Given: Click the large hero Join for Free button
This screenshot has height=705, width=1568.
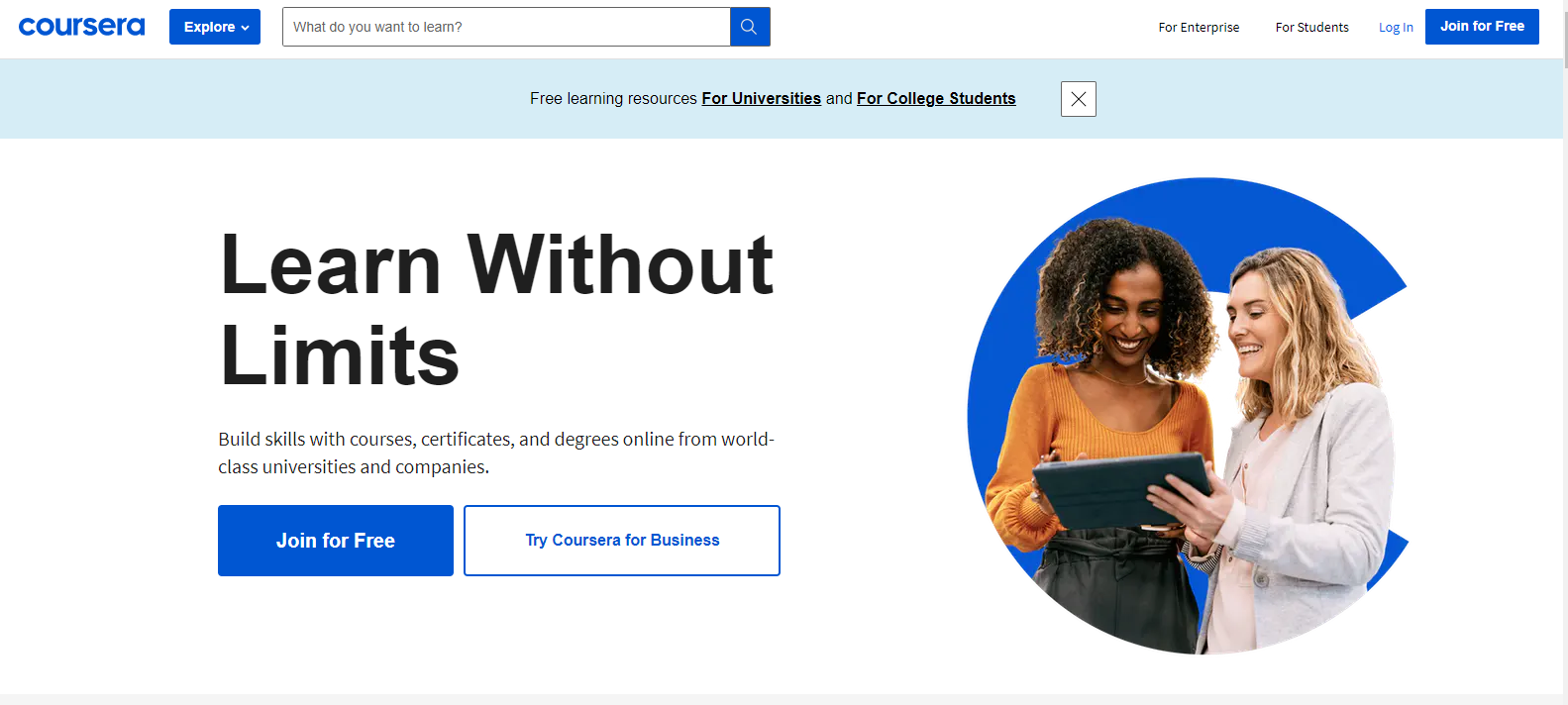Looking at the screenshot, I should [x=336, y=541].
